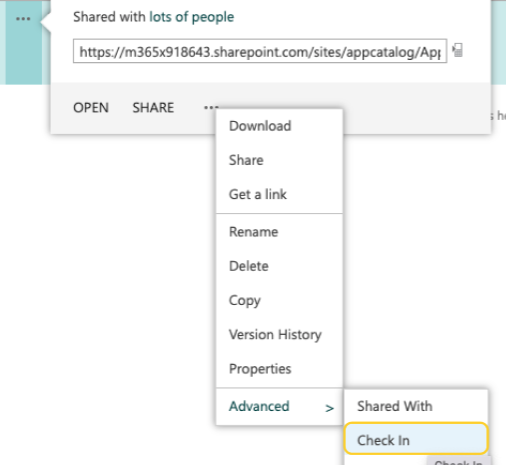The width and height of the screenshot is (506, 465).
Task: Click the copy-link icon beside URL field
Action: (458, 50)
